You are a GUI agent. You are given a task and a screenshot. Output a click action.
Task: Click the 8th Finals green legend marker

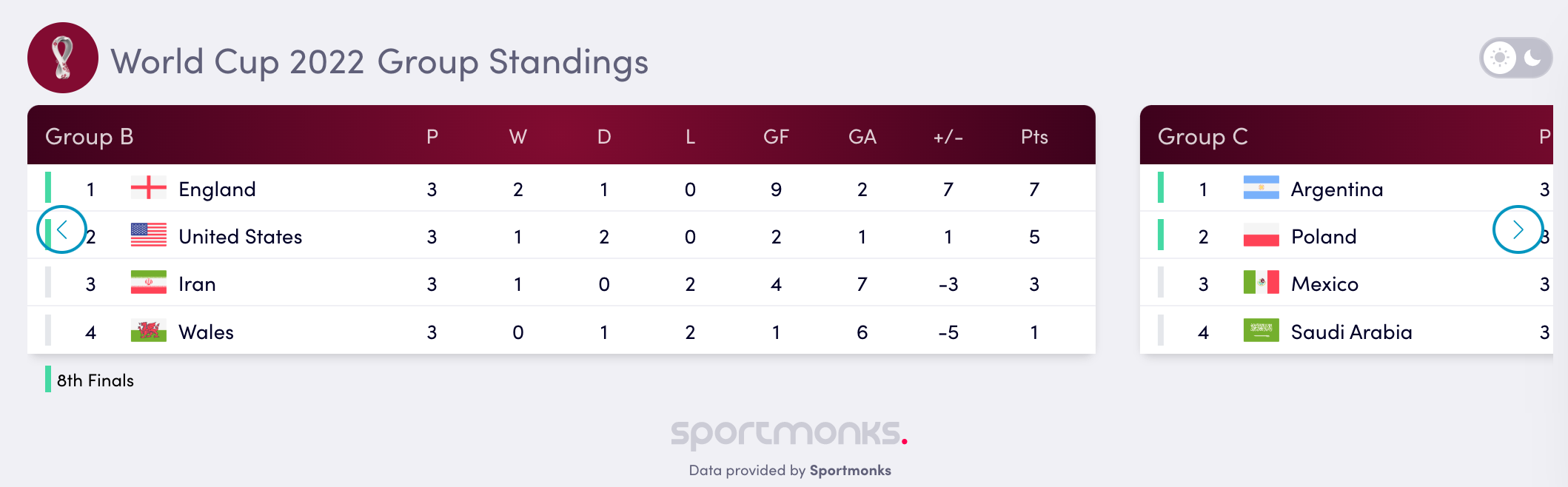tap(48, 379)
